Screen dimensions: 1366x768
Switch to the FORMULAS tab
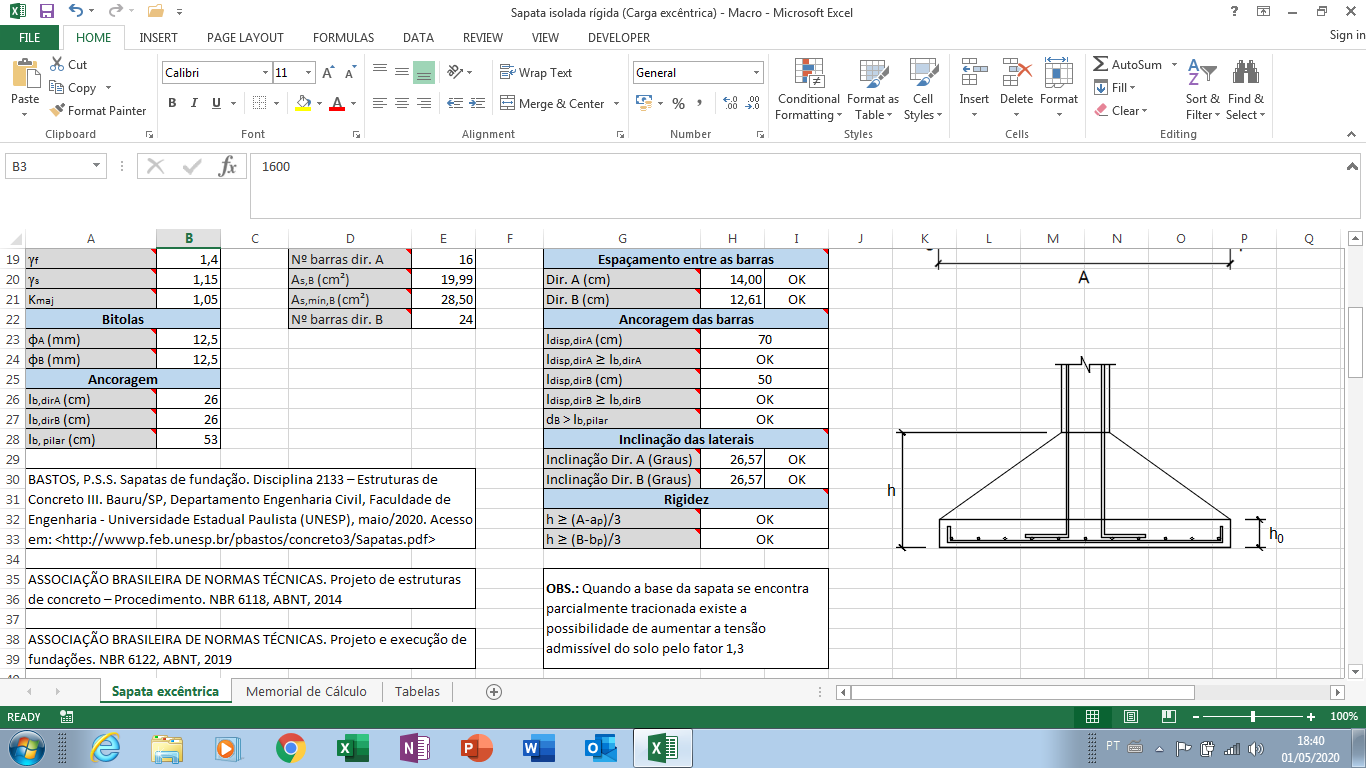coord(344,38)
